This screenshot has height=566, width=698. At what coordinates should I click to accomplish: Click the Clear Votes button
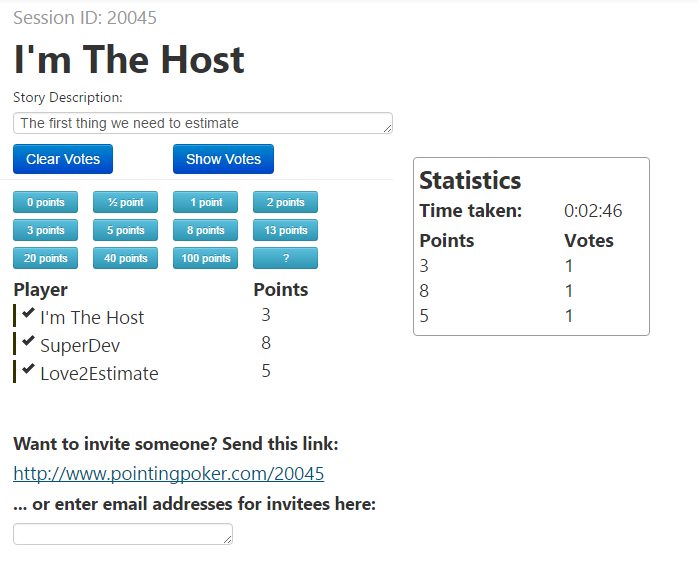(x=63, y=159)
